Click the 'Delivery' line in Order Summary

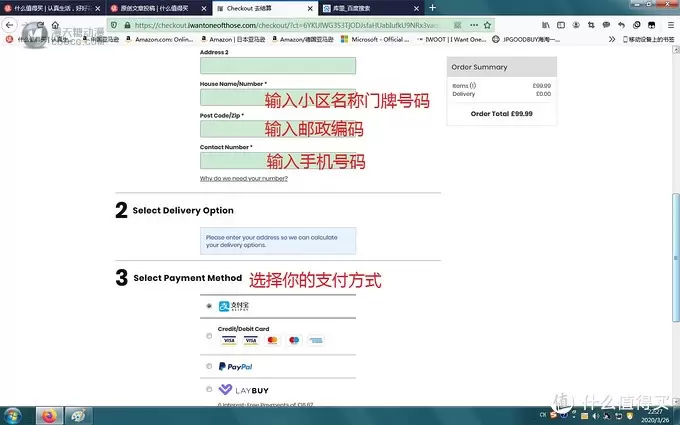point(502,94)
